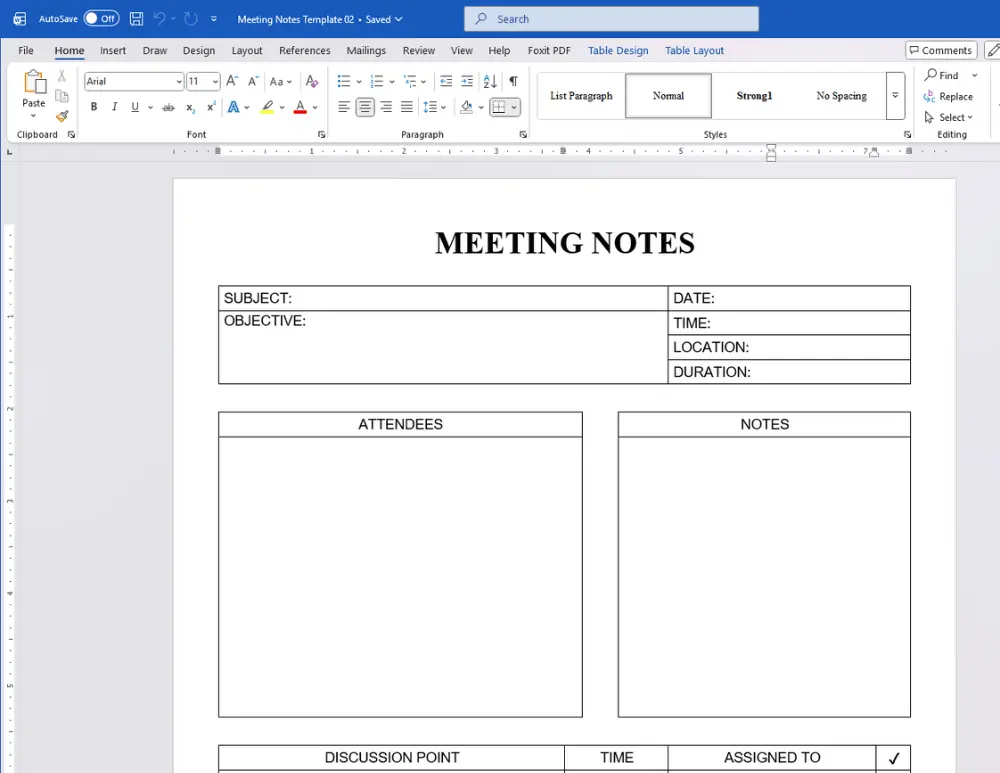Viewport: 1000px width, 773px height.
Task: Open the Mailings ribbon tab
Action: 366,50
